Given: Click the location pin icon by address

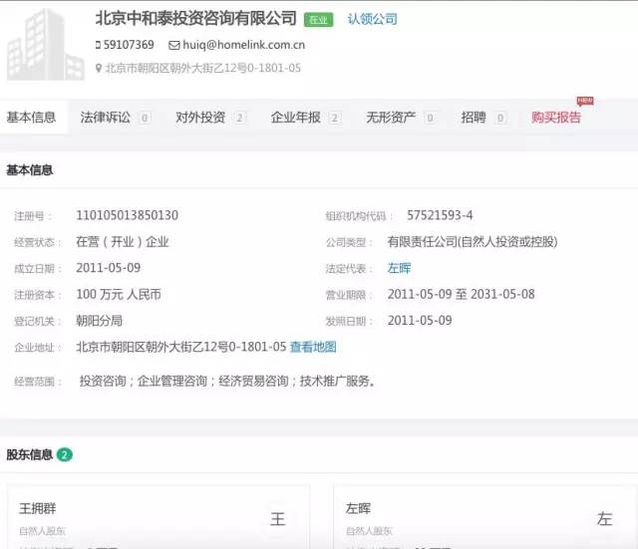Looking at the screenshot, I should click(98, 69).
